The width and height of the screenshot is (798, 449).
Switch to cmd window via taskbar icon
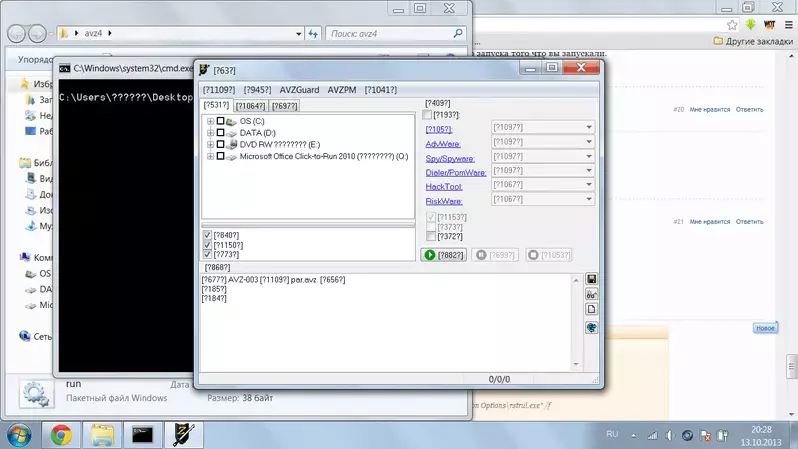142,435
